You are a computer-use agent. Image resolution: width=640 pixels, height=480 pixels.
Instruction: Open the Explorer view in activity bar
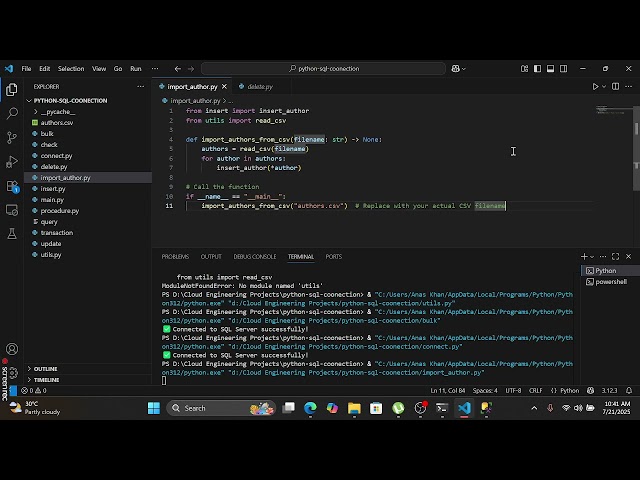(x=12, y=90)
